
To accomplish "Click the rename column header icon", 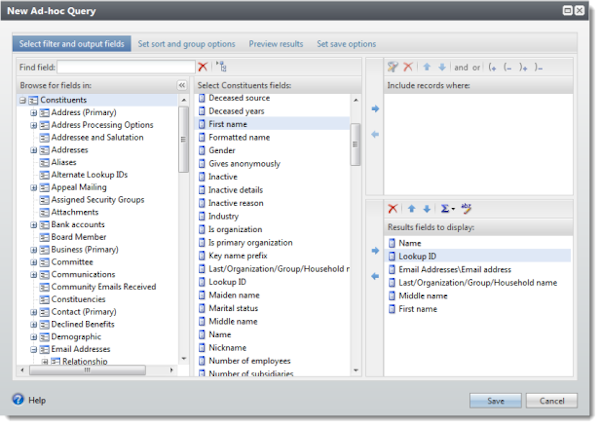I will (x=466, y=208).
